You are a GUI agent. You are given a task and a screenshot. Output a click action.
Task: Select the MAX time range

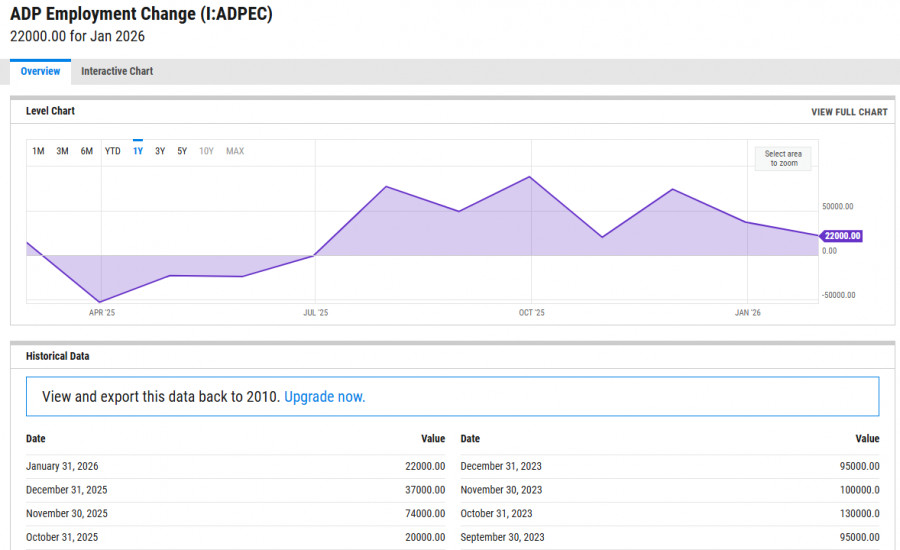click(235, 151)
